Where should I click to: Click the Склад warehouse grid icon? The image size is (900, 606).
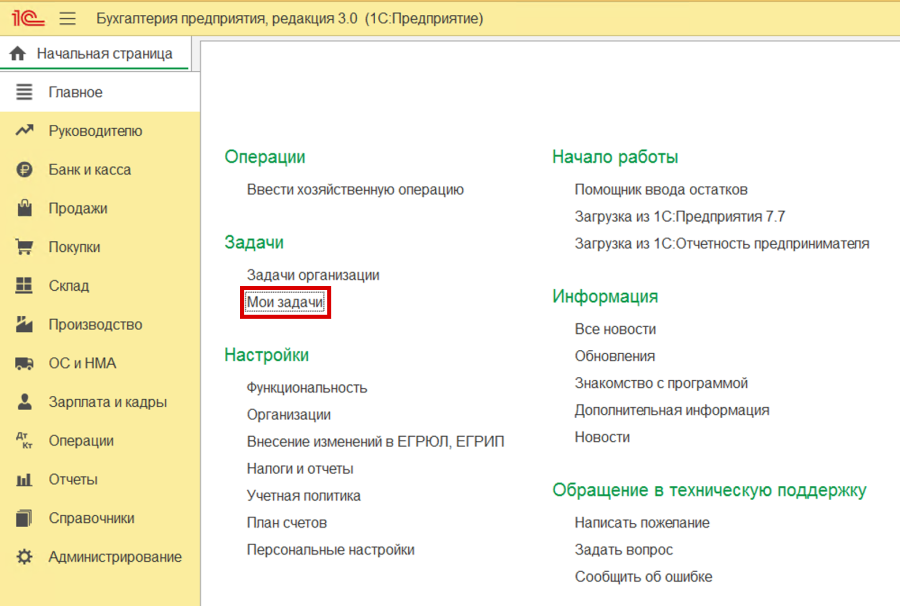25,286
